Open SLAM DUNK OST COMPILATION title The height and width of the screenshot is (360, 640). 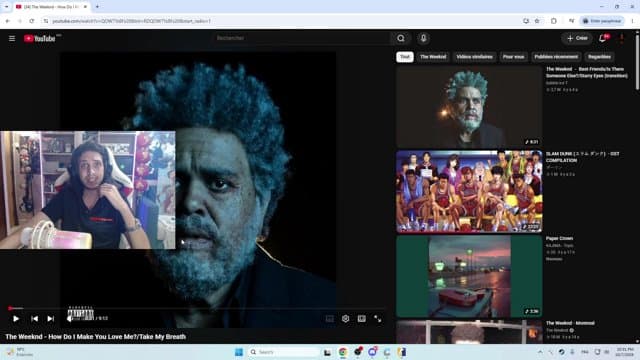coord(582,157)
